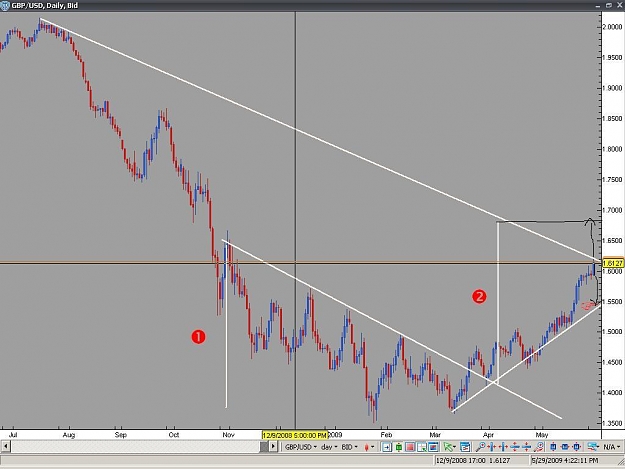This screenshot has width=625, height=469.
Task: Minimize the GBP/USD chart window
Action: pos(598,5)
